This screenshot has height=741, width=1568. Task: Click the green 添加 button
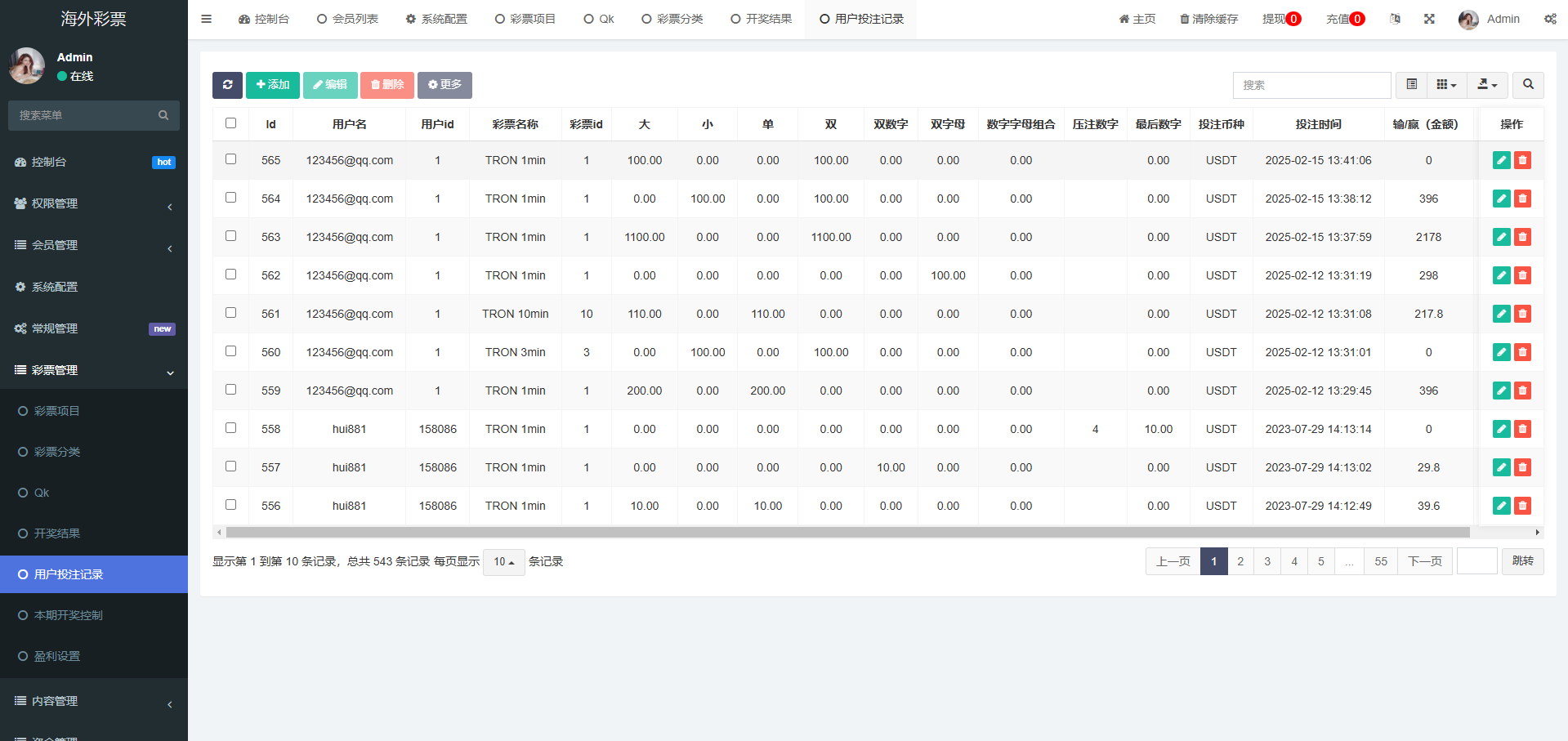(x=272, y=85)
